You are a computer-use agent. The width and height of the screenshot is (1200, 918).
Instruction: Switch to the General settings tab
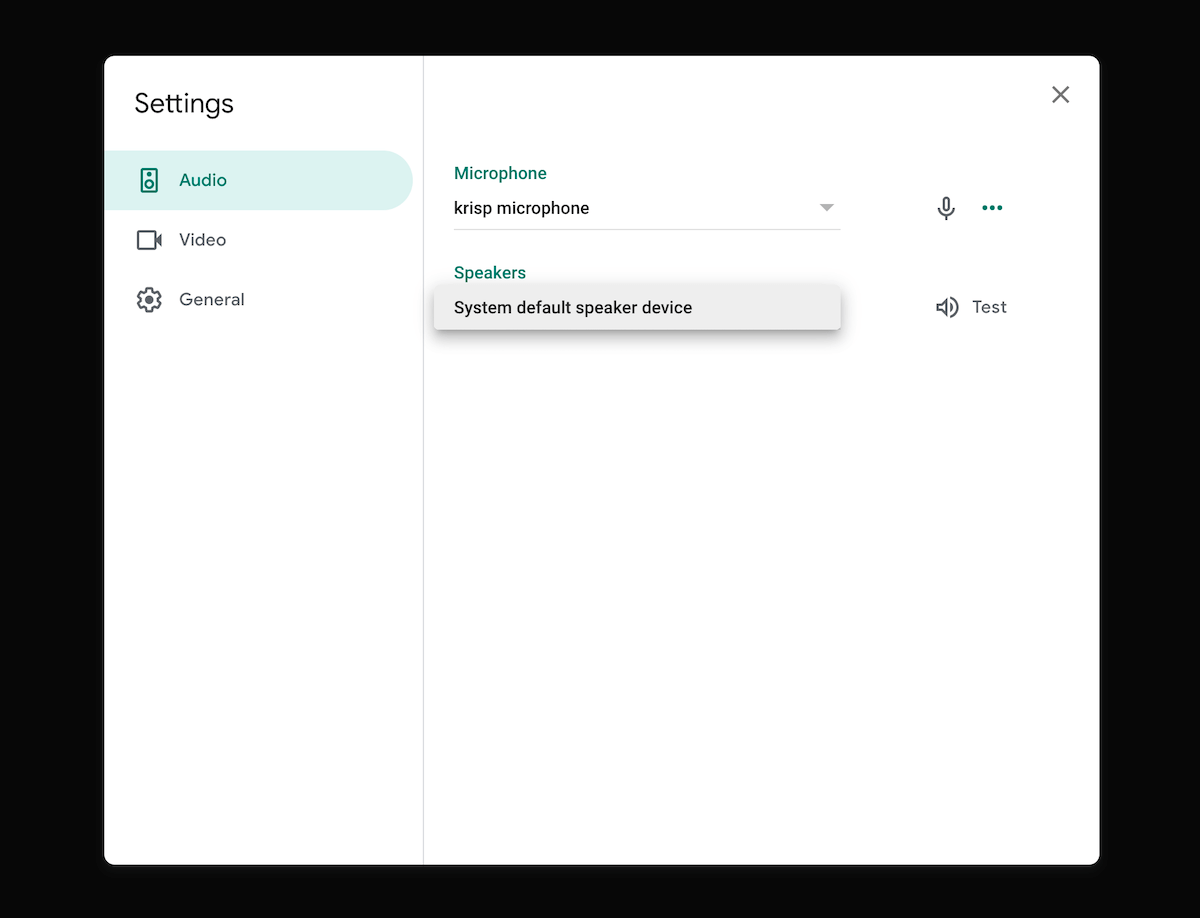[x=211, y=299]
